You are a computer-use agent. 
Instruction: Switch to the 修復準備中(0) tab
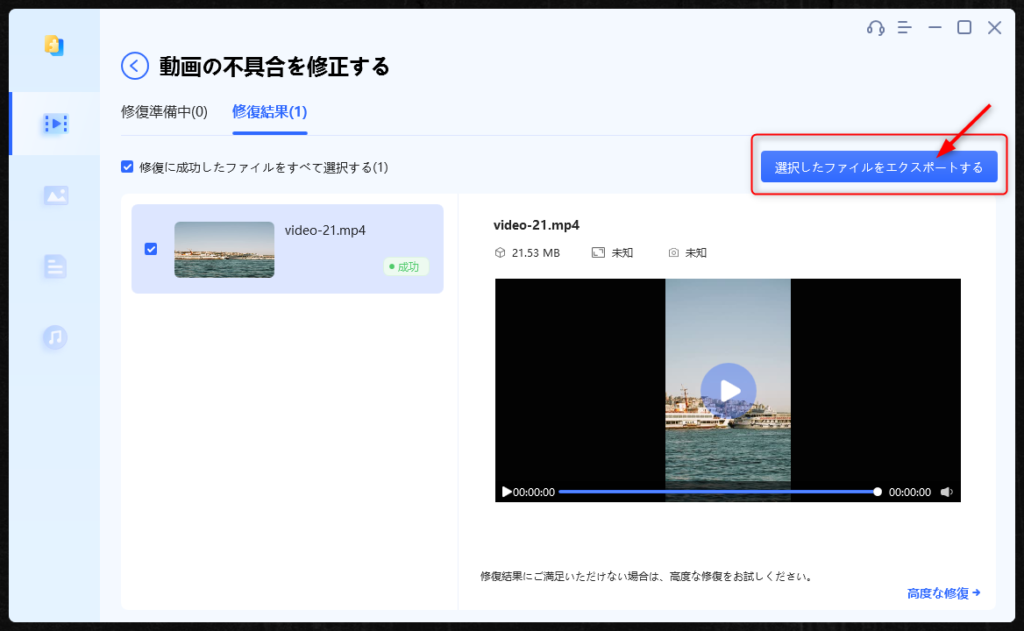click(166, 113)
